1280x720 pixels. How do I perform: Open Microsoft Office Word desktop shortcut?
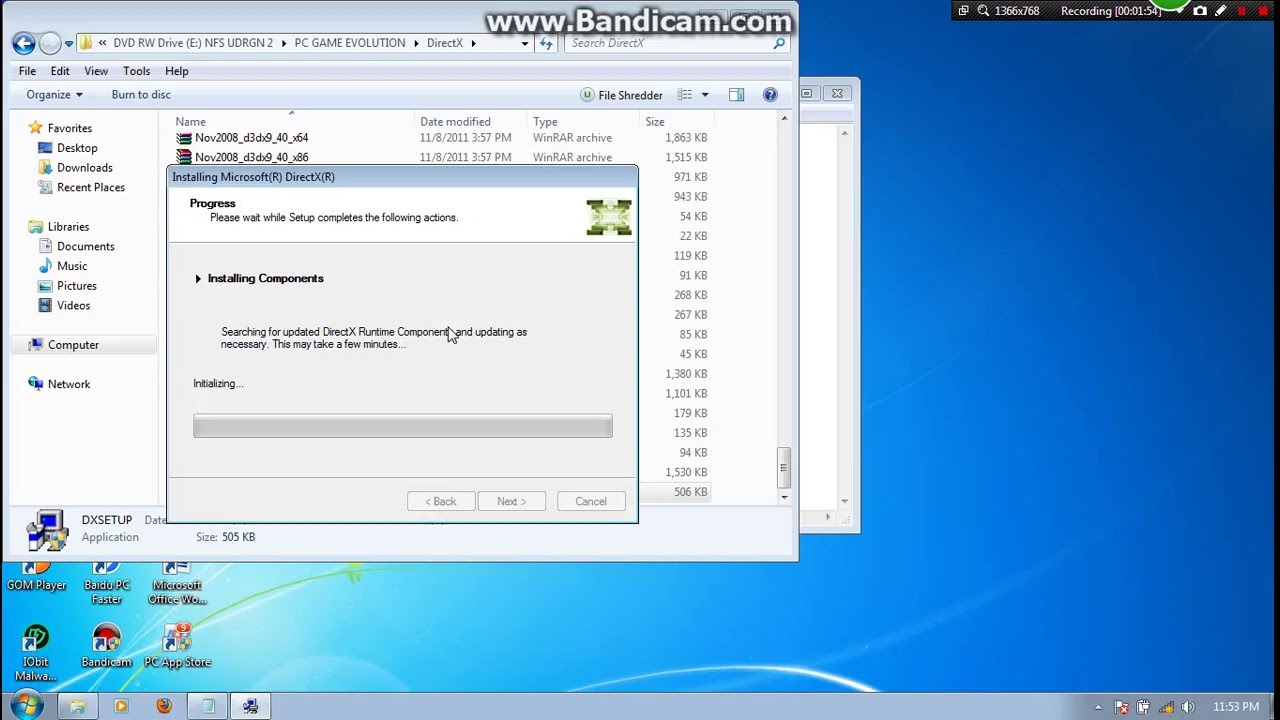coord(177,583)
